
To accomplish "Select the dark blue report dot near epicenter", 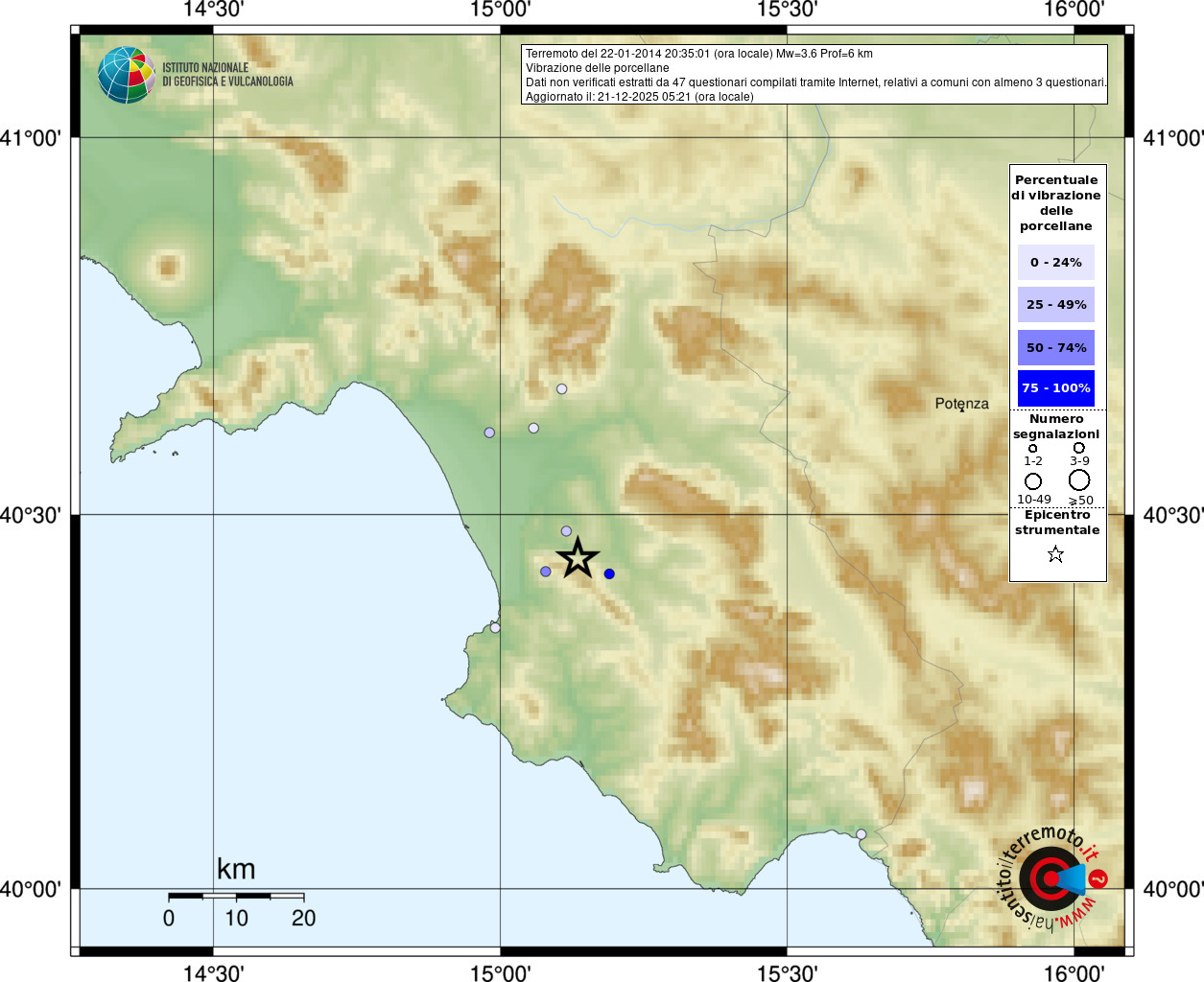I will point(609,573).
